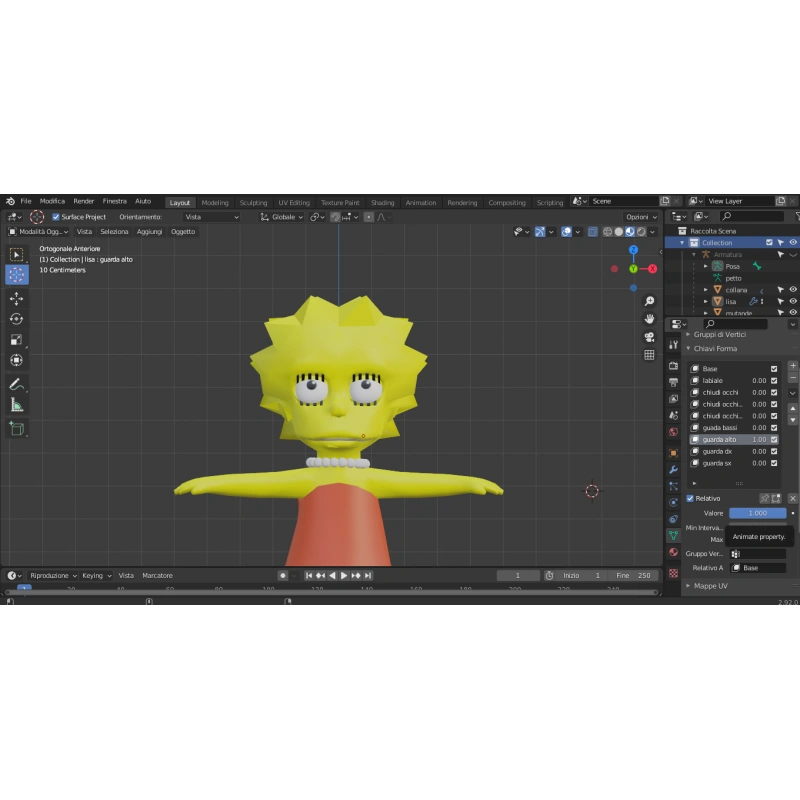Select the Annotate pencil tool
This screenshot has width=800, height=800.
[16, 384]
